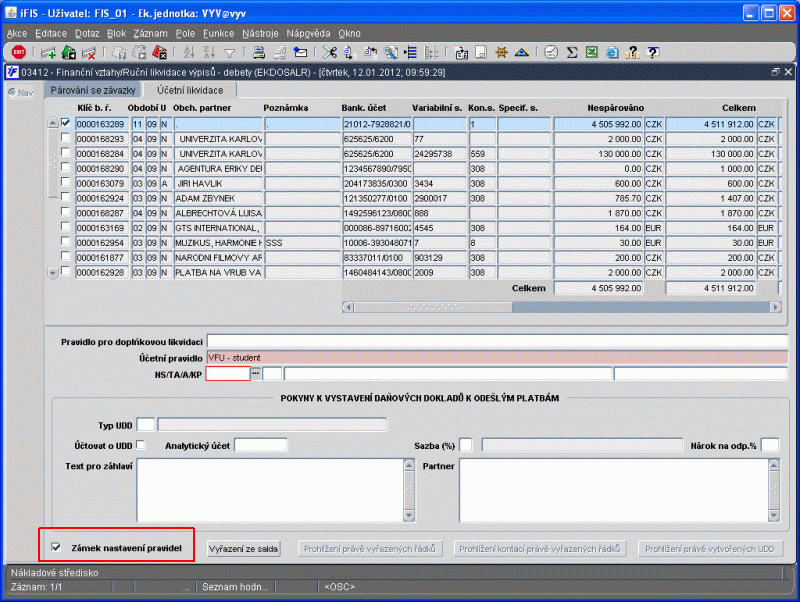The width and height of the screenshot is (800, 602).
Task: Click the envelope mail icon
Action: click(x=301, y=52)
